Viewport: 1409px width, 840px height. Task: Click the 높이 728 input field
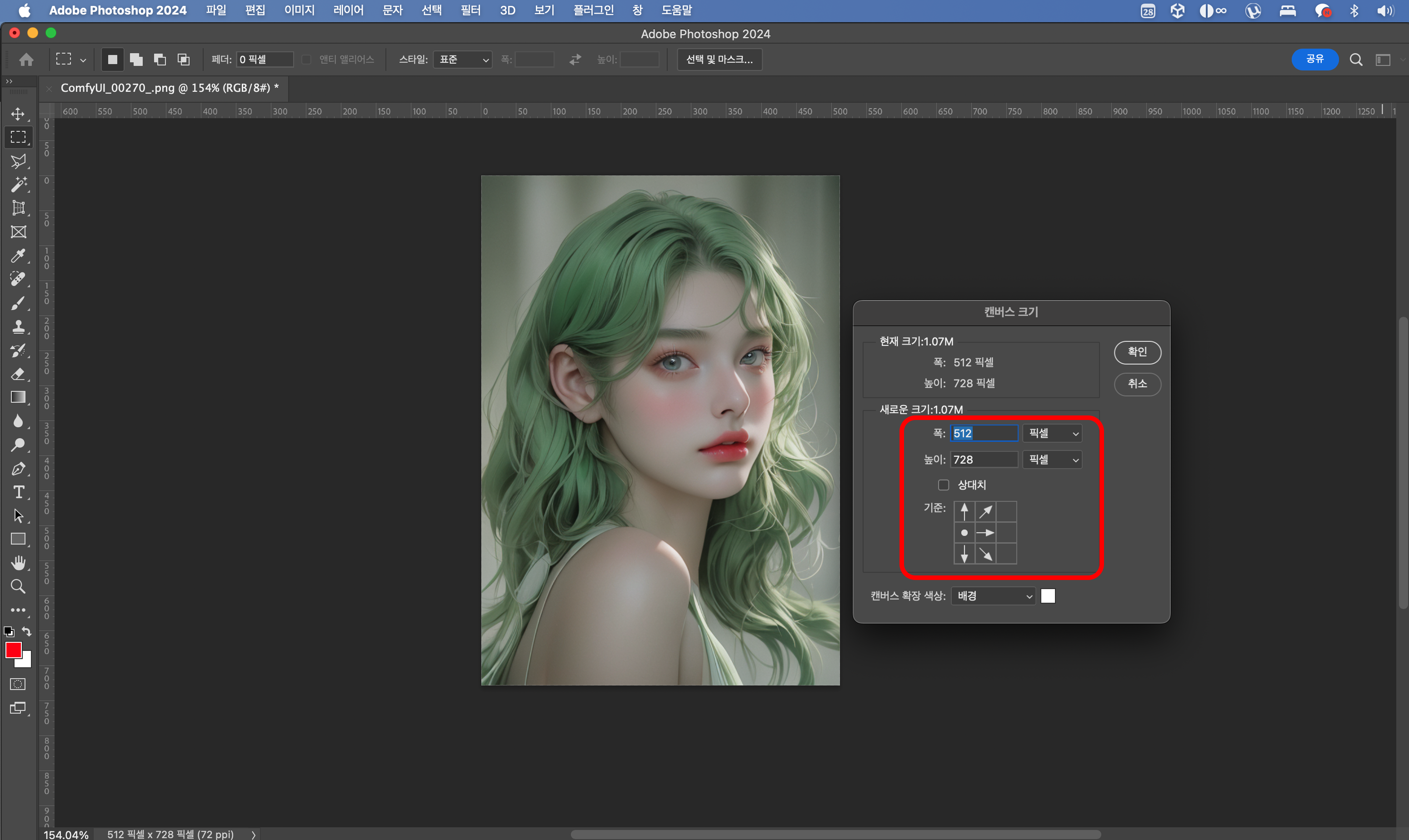(x=984, y=460)
